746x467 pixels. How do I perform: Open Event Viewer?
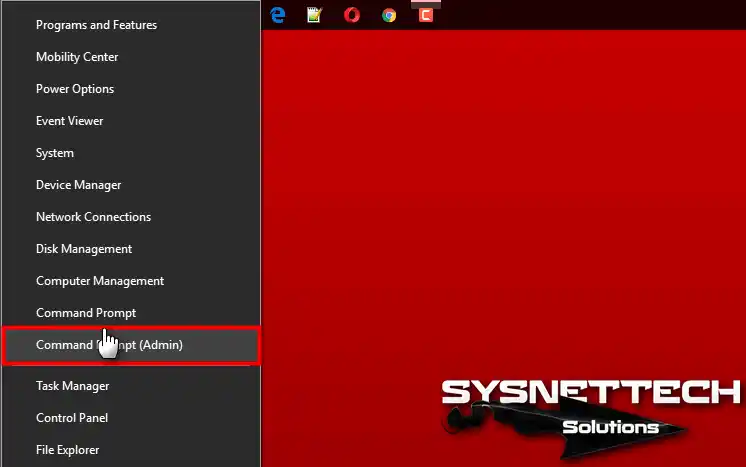131,121
